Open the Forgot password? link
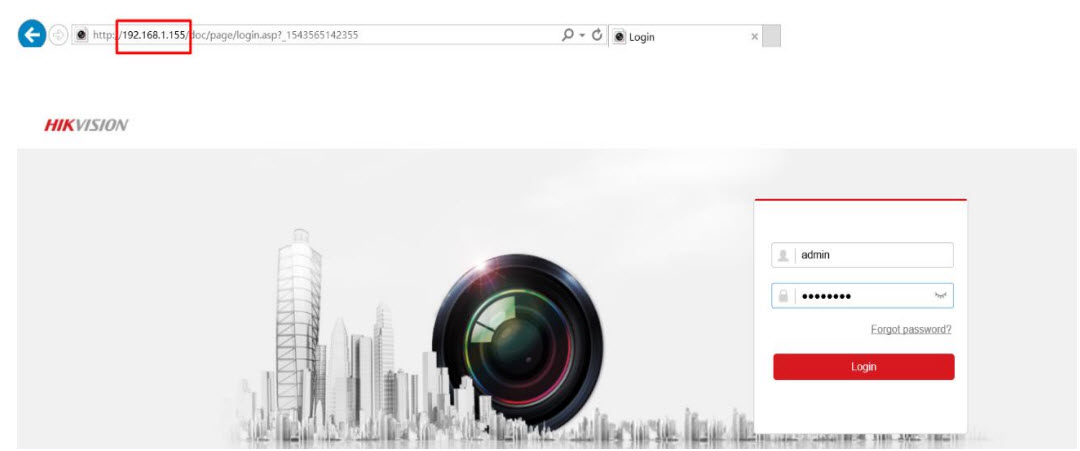The height and width of the screenshot is (451, 1080). (910, 329)
